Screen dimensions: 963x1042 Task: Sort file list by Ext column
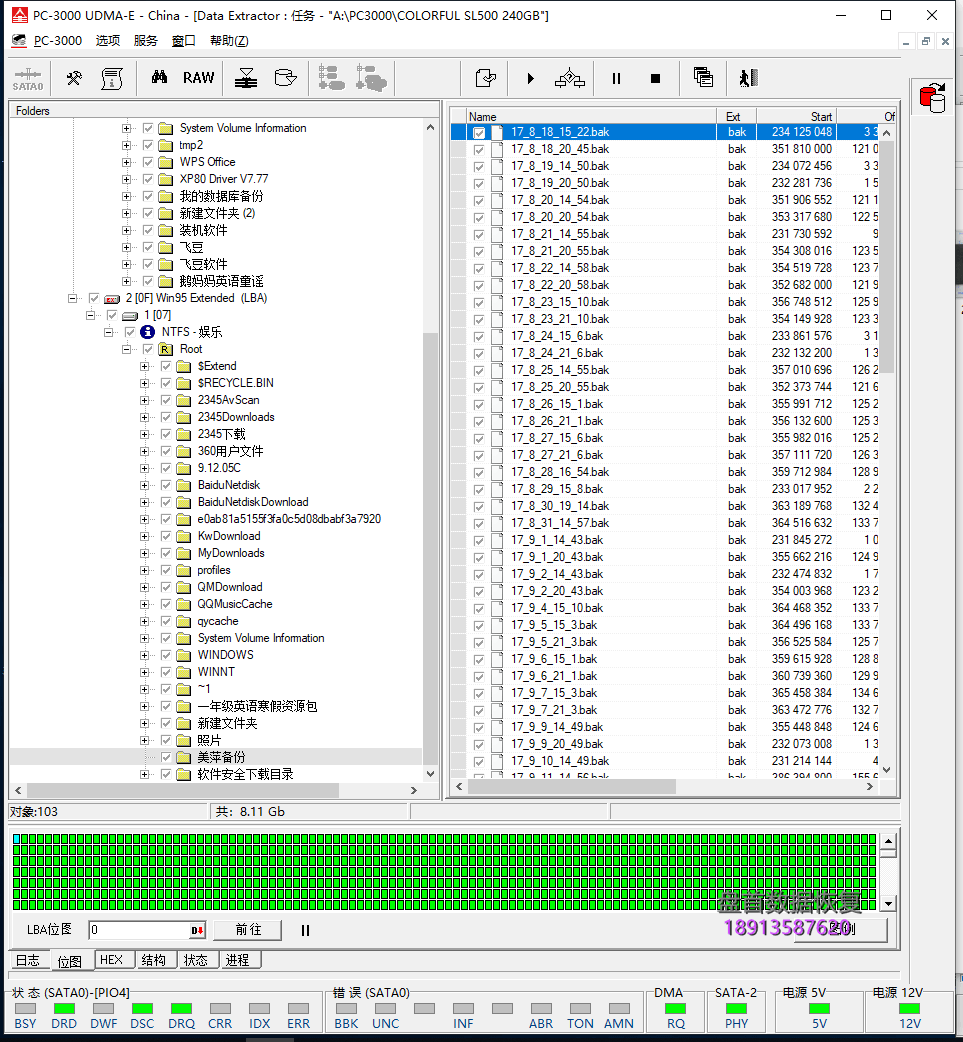[x=736, y=116]
